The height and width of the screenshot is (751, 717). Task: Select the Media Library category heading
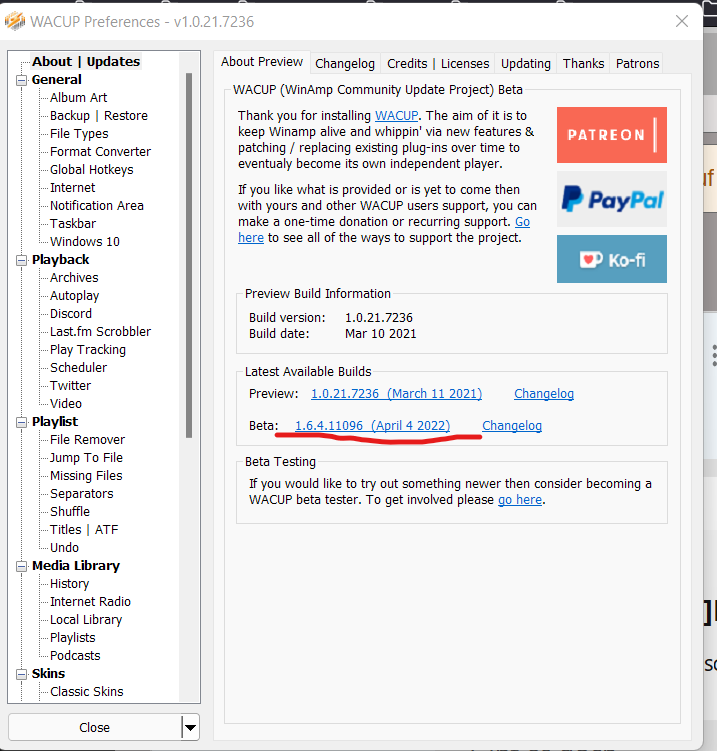[76, 566]
